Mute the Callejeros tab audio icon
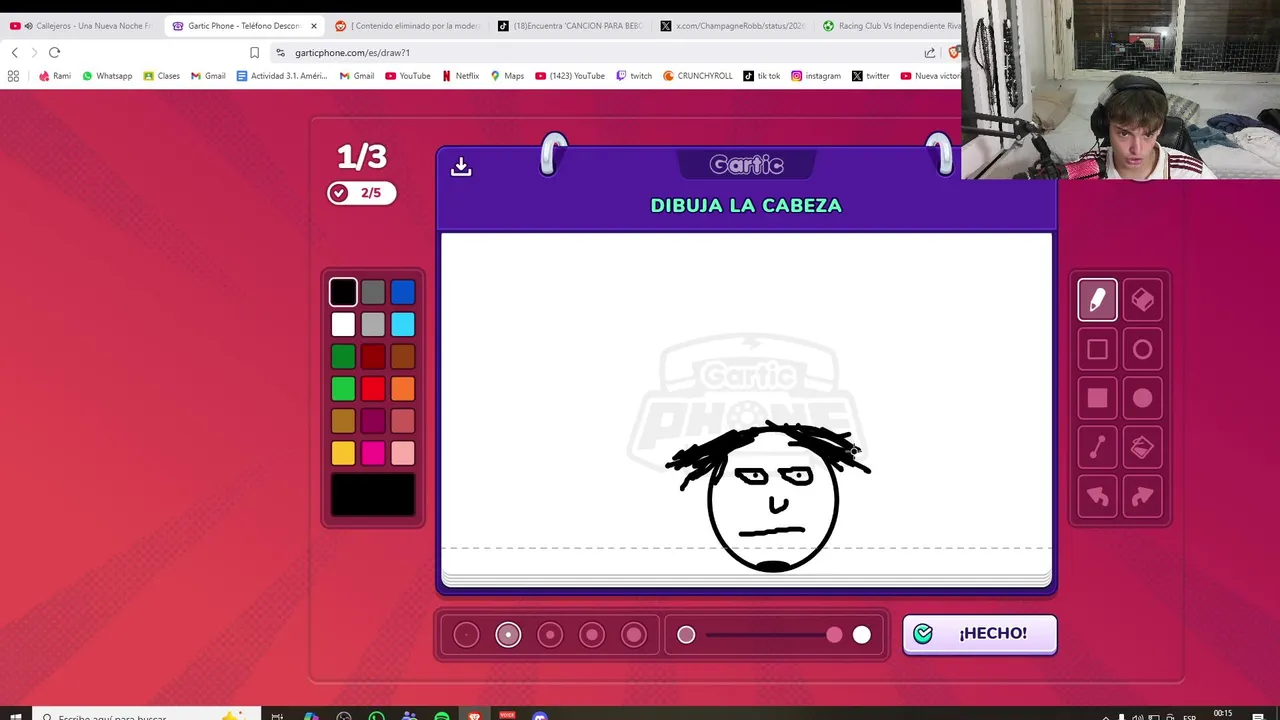The height and width of the screenshot is (720, 1280). pyautogui.click(x=28, y=26)
